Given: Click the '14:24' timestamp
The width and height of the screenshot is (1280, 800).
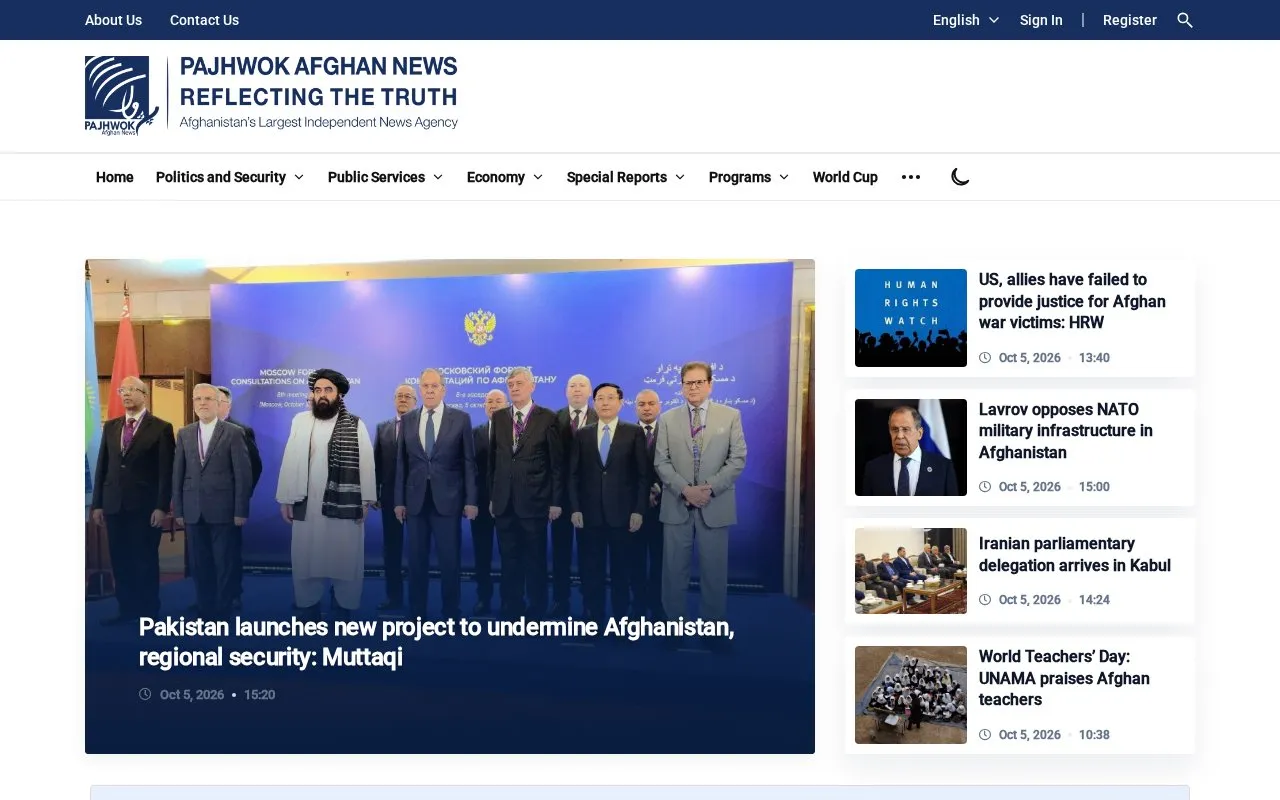Looking at the screenshot, I should pyautogui.click(x=1094, y=600).
